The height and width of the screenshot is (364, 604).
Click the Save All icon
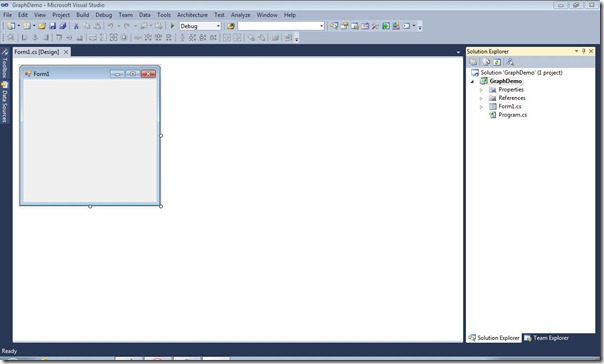point(63,26)
